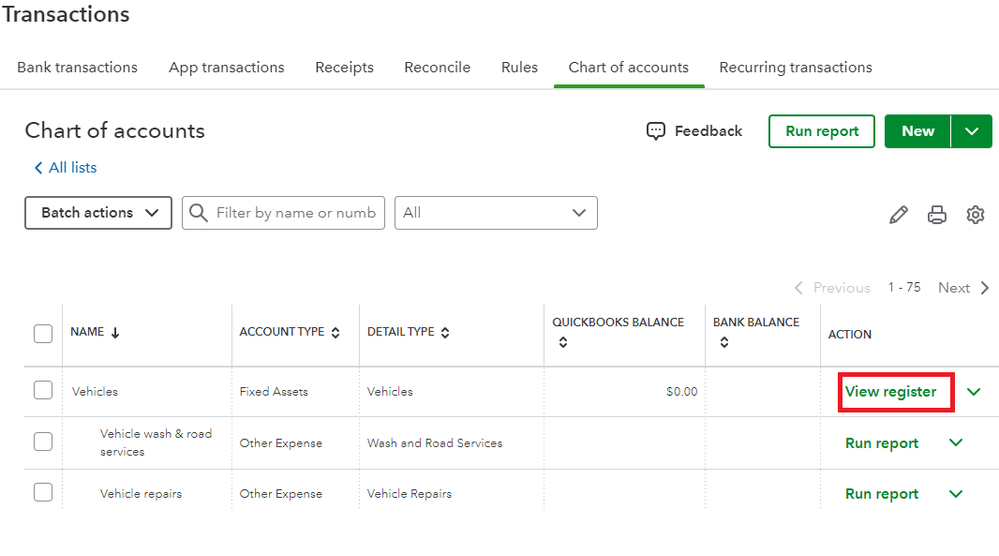
Task: Sort by QuickBooks Balance column
Action: 563,342
